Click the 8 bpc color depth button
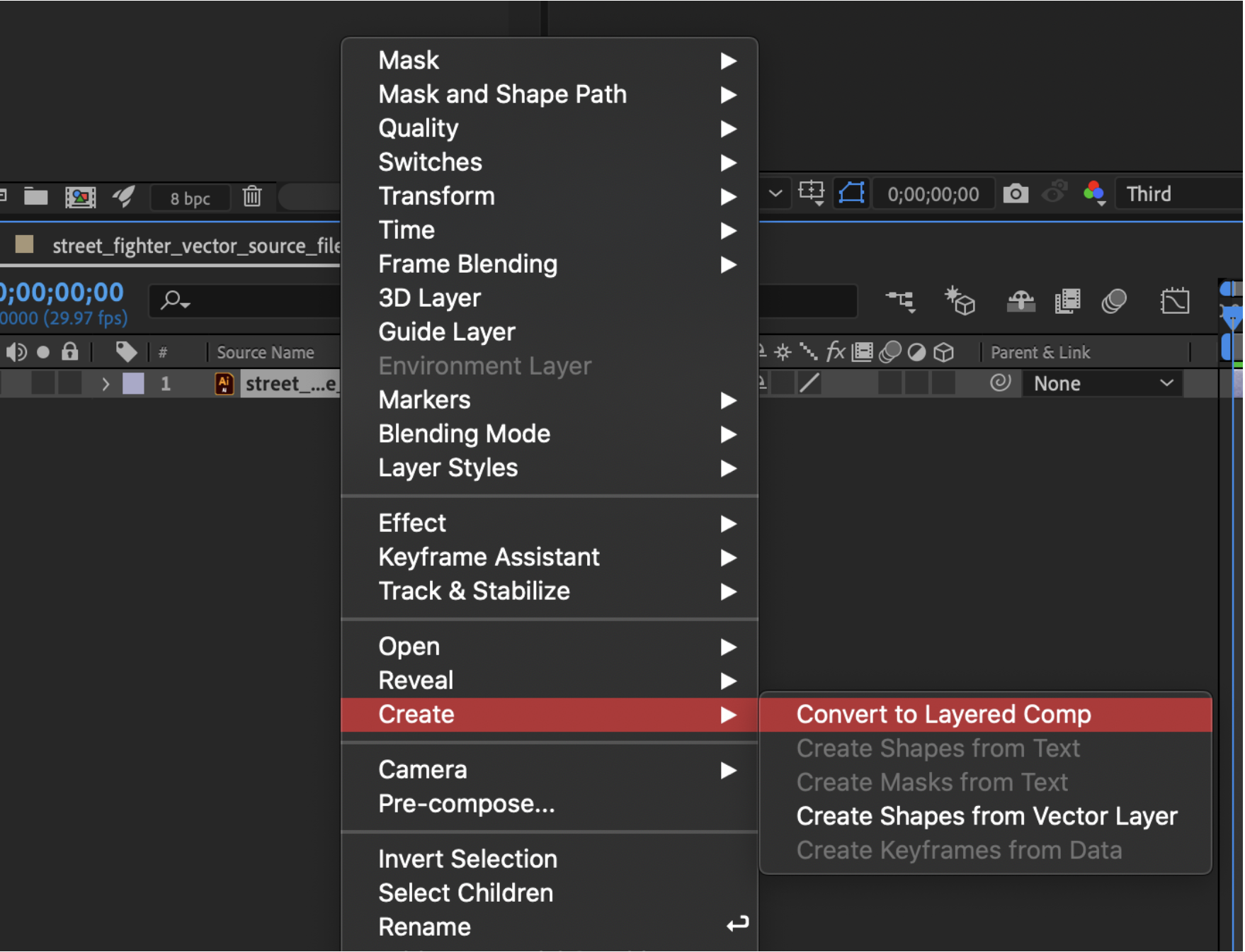The image size is (1245, 952). (x=190, y=198)
